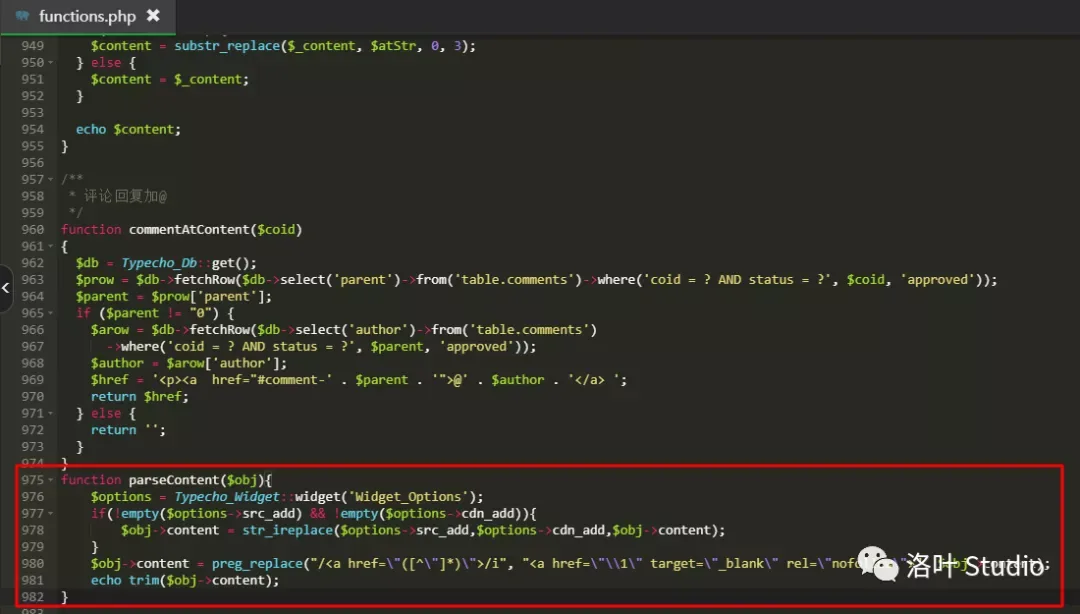Click "$author = $arow['author']" on line 968

(x=185, y=363)
